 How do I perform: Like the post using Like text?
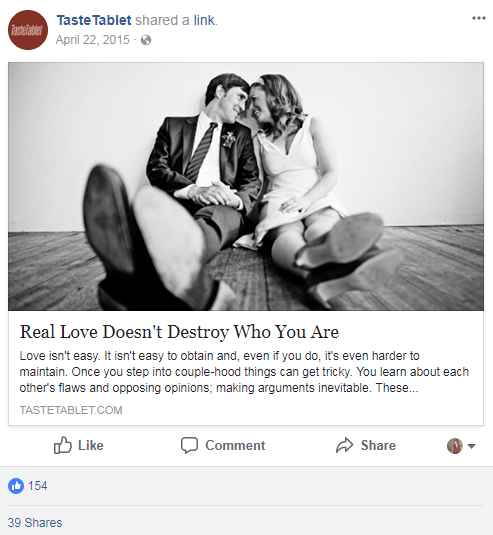(x=91, y=445)
